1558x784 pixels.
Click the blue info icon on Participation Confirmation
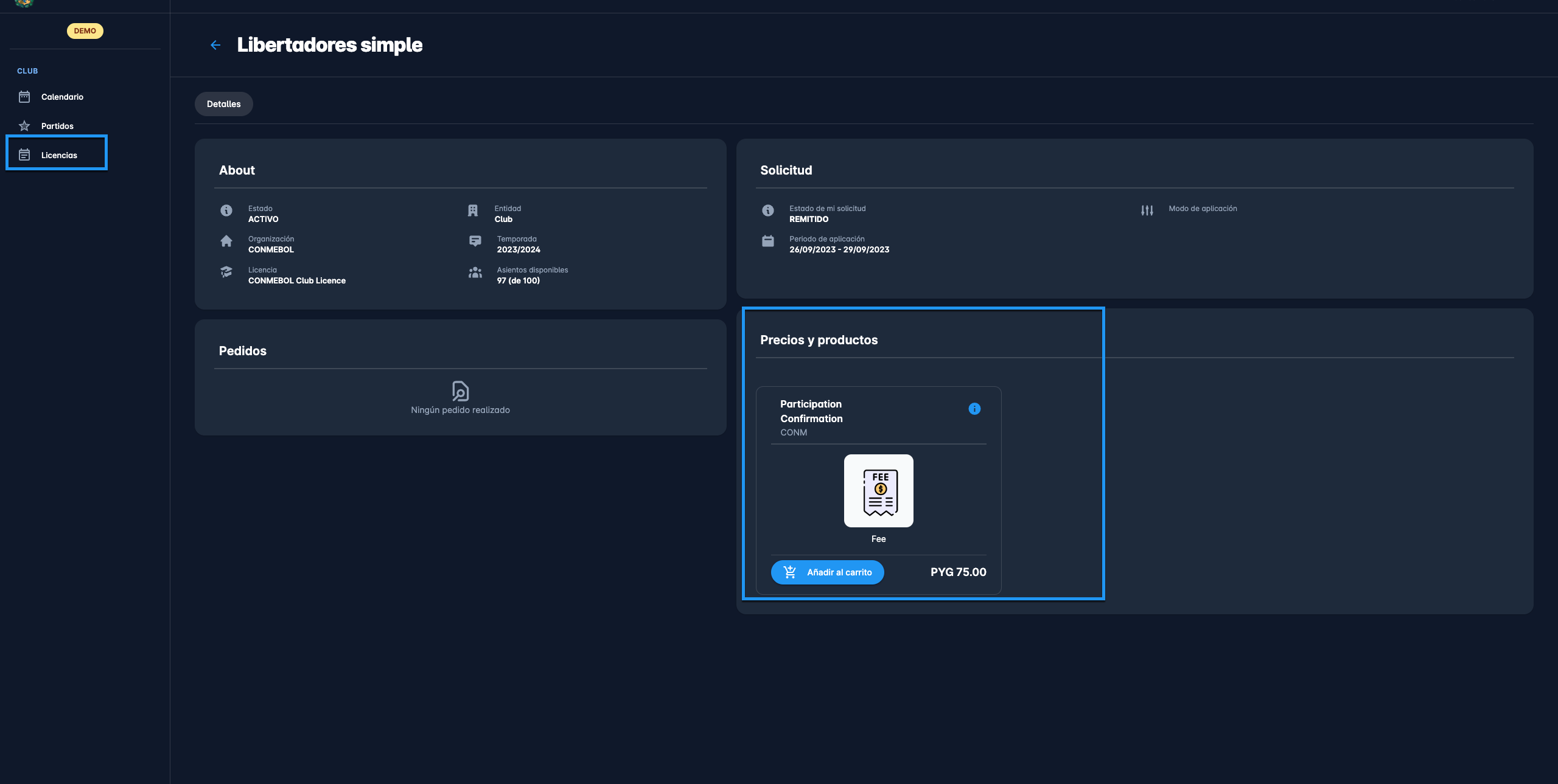click(974, 409)
